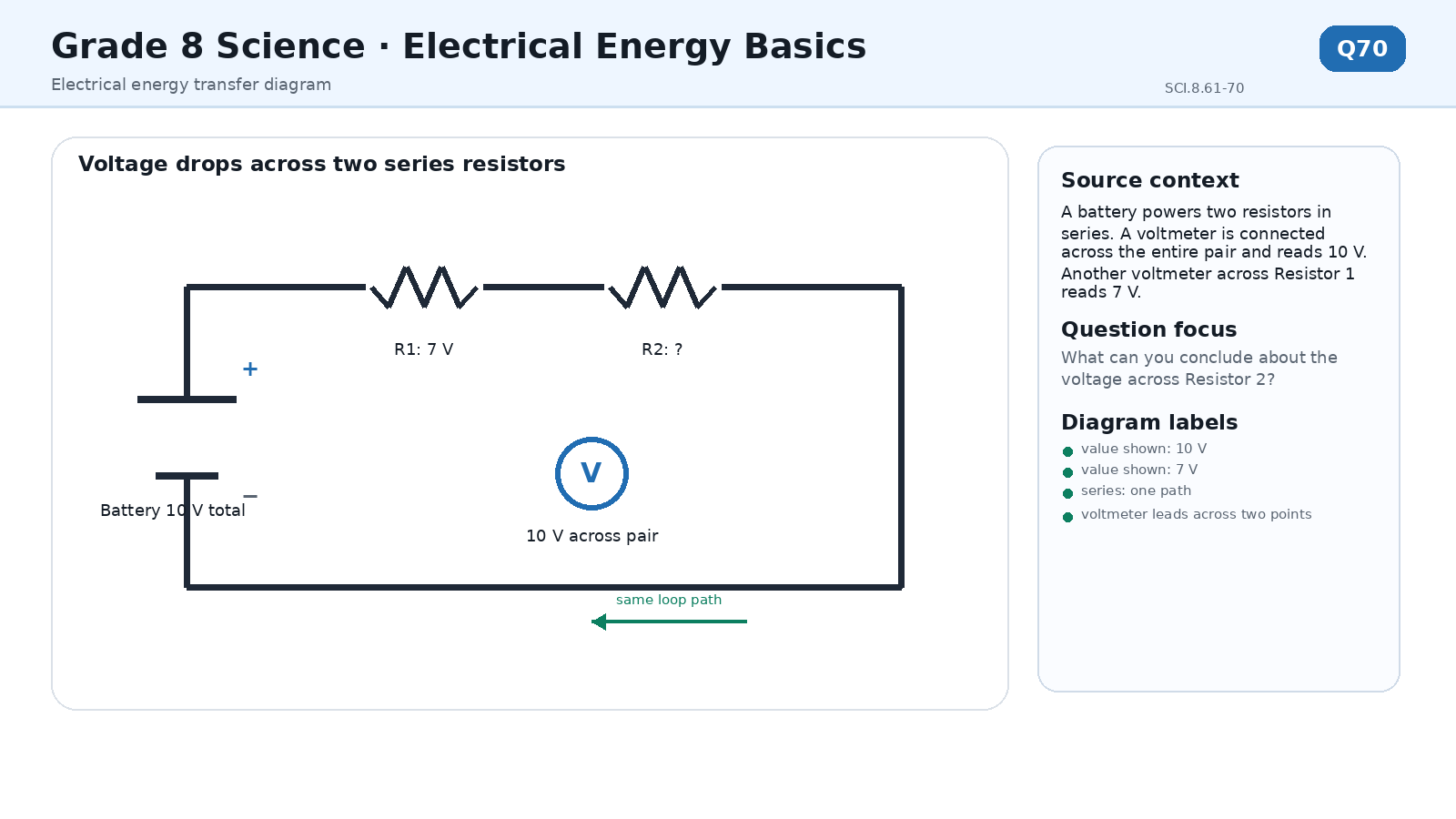Select 'voltmeter leads across two points' item
The width and height of the screenshot is (1456, 819).
1187,514
